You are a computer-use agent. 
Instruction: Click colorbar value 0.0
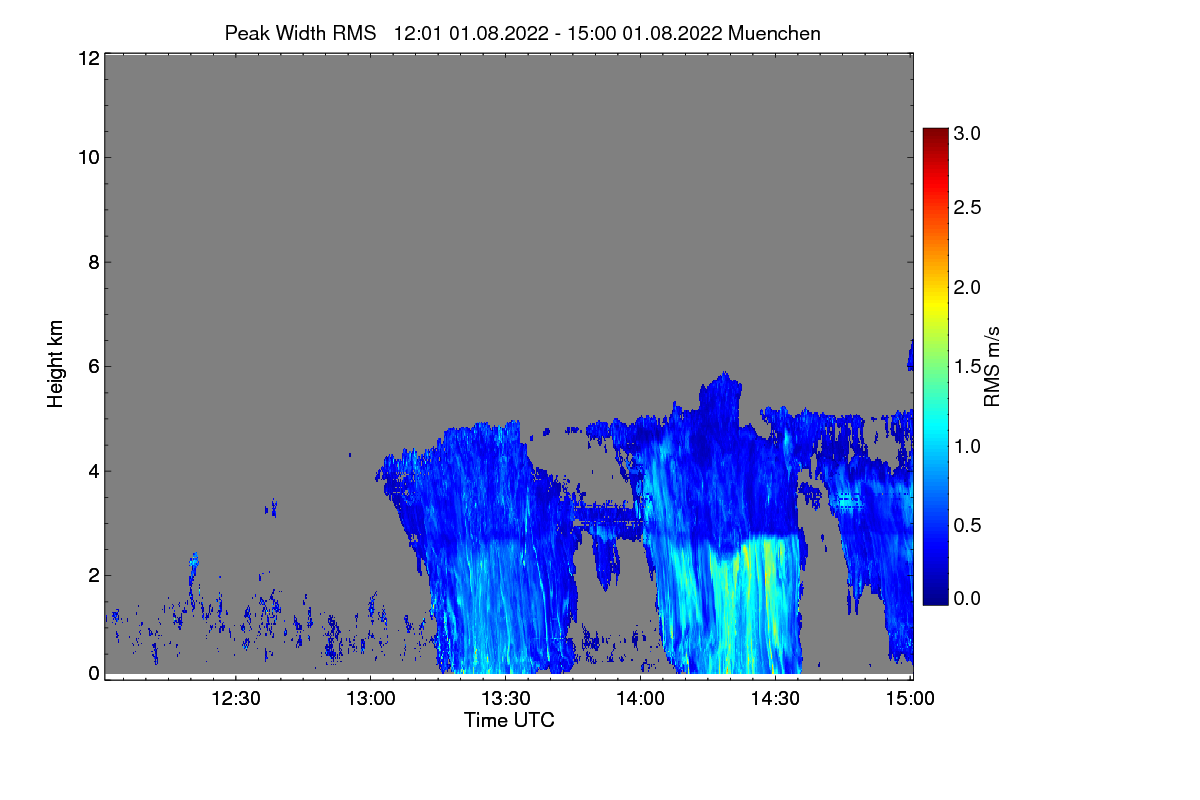[x=967, y=598]
